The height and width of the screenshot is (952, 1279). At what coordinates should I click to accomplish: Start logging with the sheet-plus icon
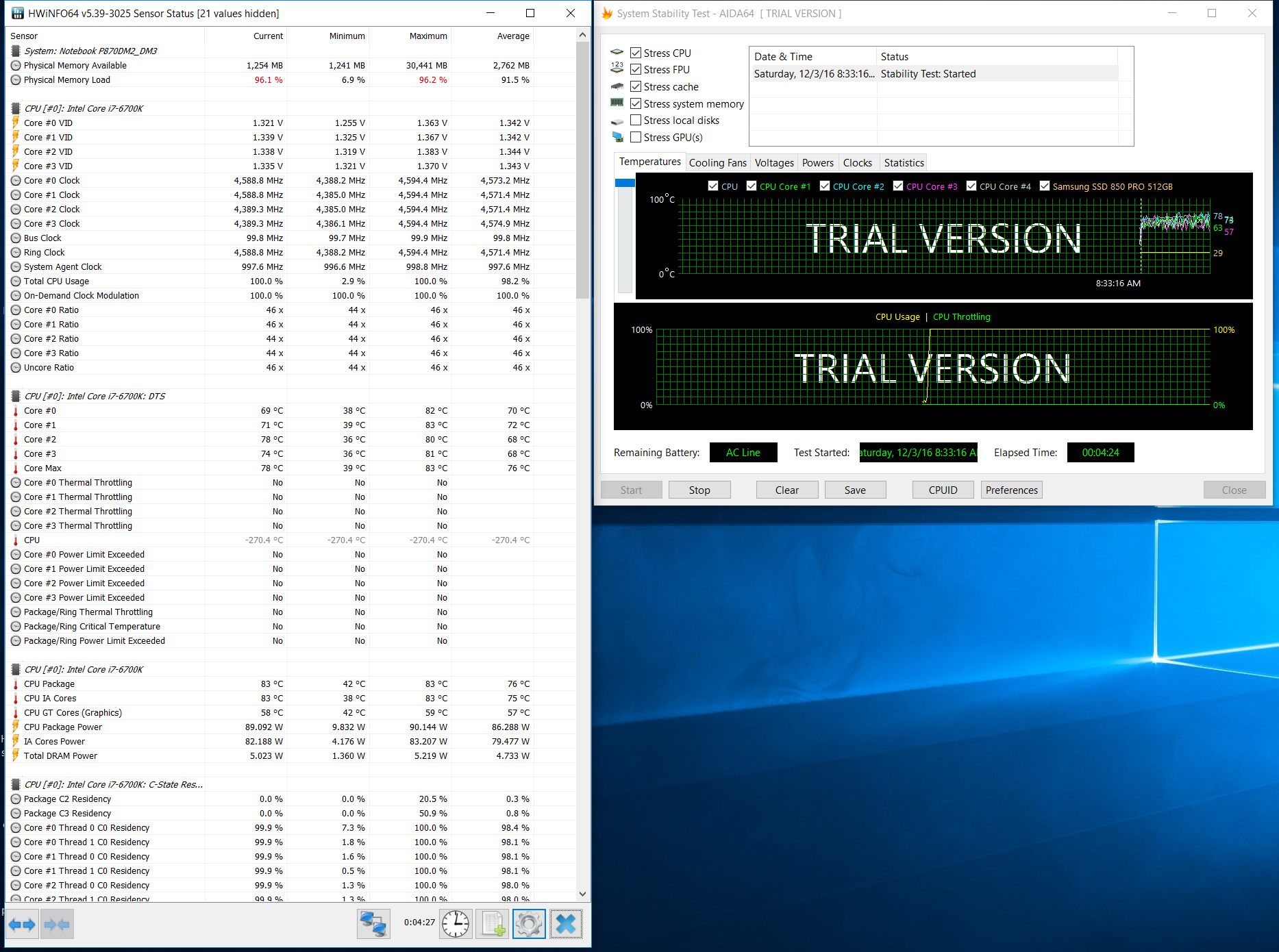click(x=493, y=924)
